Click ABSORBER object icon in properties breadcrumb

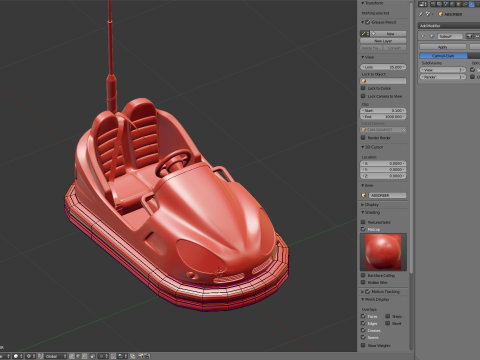click(441, 14)
